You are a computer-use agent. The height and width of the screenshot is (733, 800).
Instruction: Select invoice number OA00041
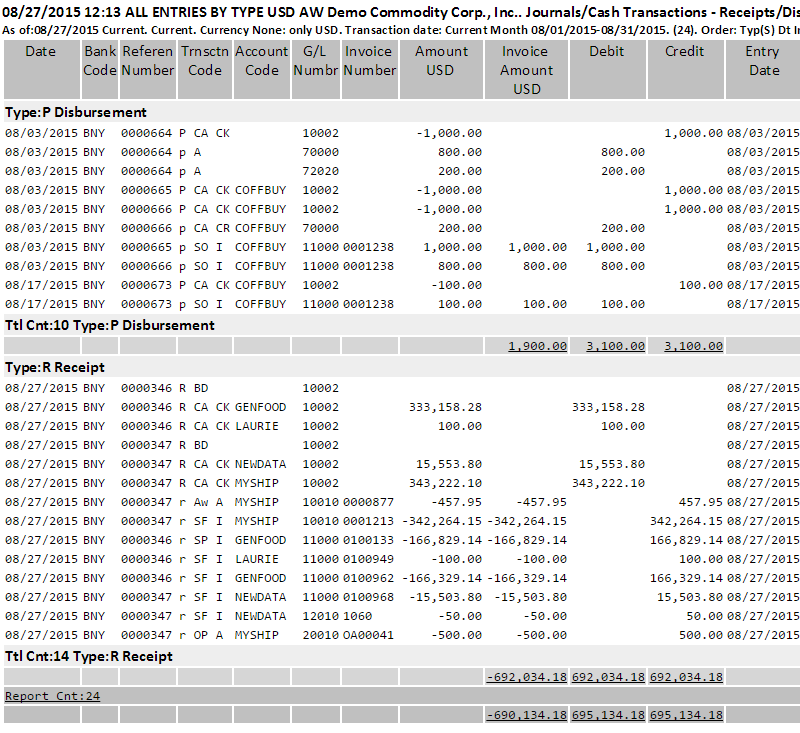368,636
